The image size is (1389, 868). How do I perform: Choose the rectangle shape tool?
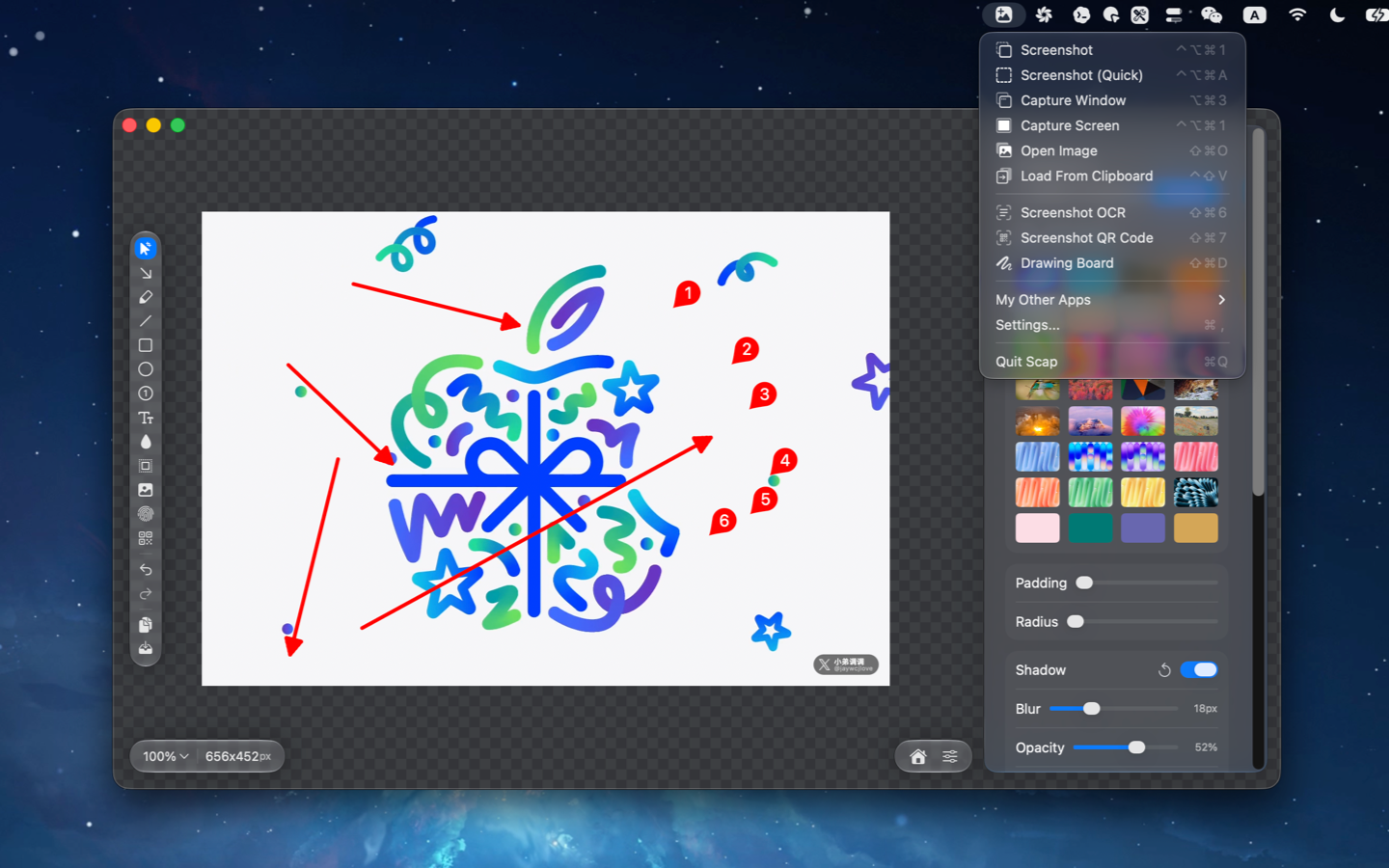pyautogui.click(x=146, y=345)
